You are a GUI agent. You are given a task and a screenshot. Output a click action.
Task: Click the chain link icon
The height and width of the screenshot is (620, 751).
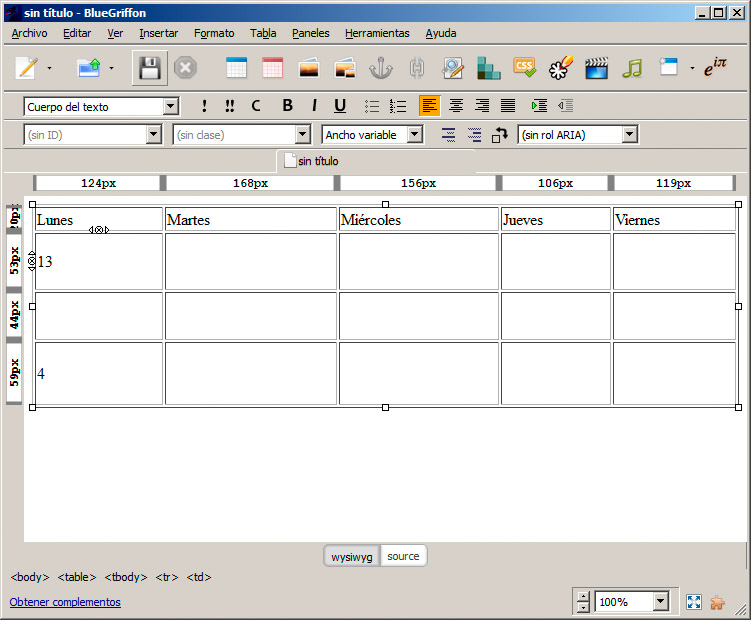pos(417,68)
